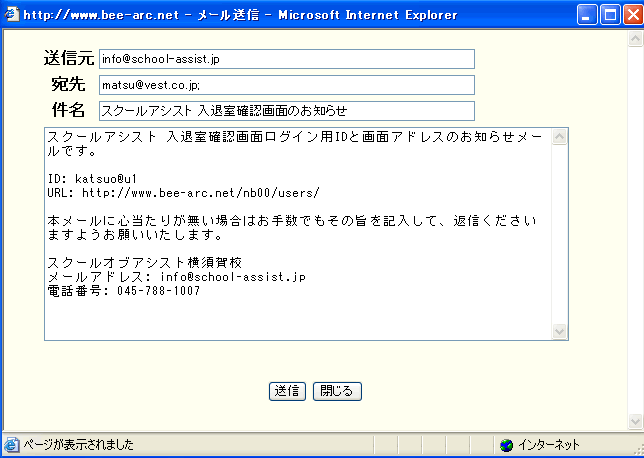
Task: Click the 本メールに心当たりが無い場合 paragraph
Action: pyautogui.click(x=292, y=228)
